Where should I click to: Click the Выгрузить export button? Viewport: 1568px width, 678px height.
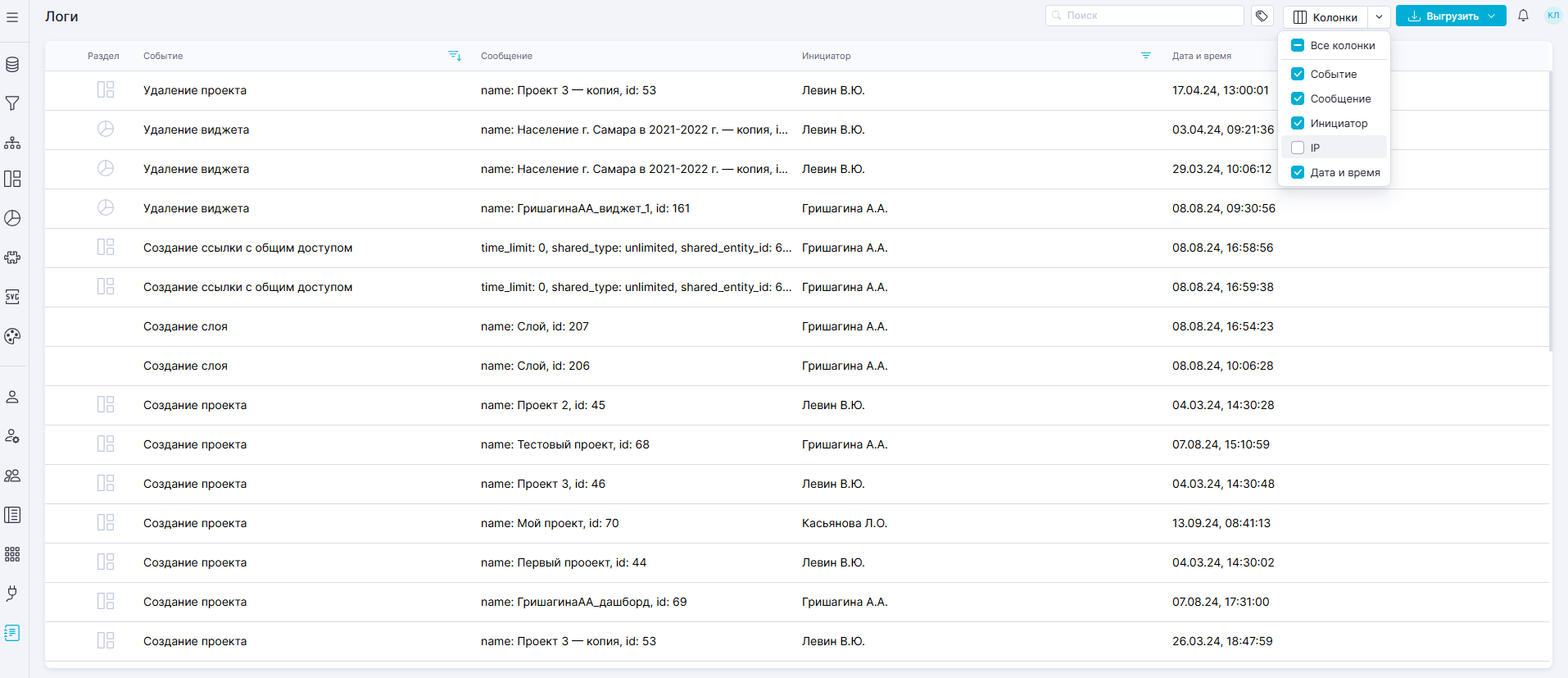[x=1443, y=16]
